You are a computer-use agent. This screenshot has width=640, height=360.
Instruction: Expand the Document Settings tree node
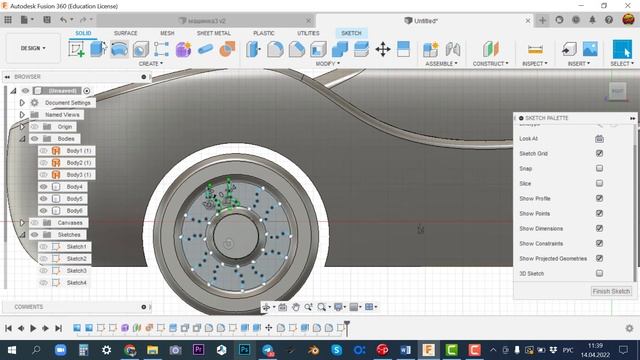click(x=22, y=103)
